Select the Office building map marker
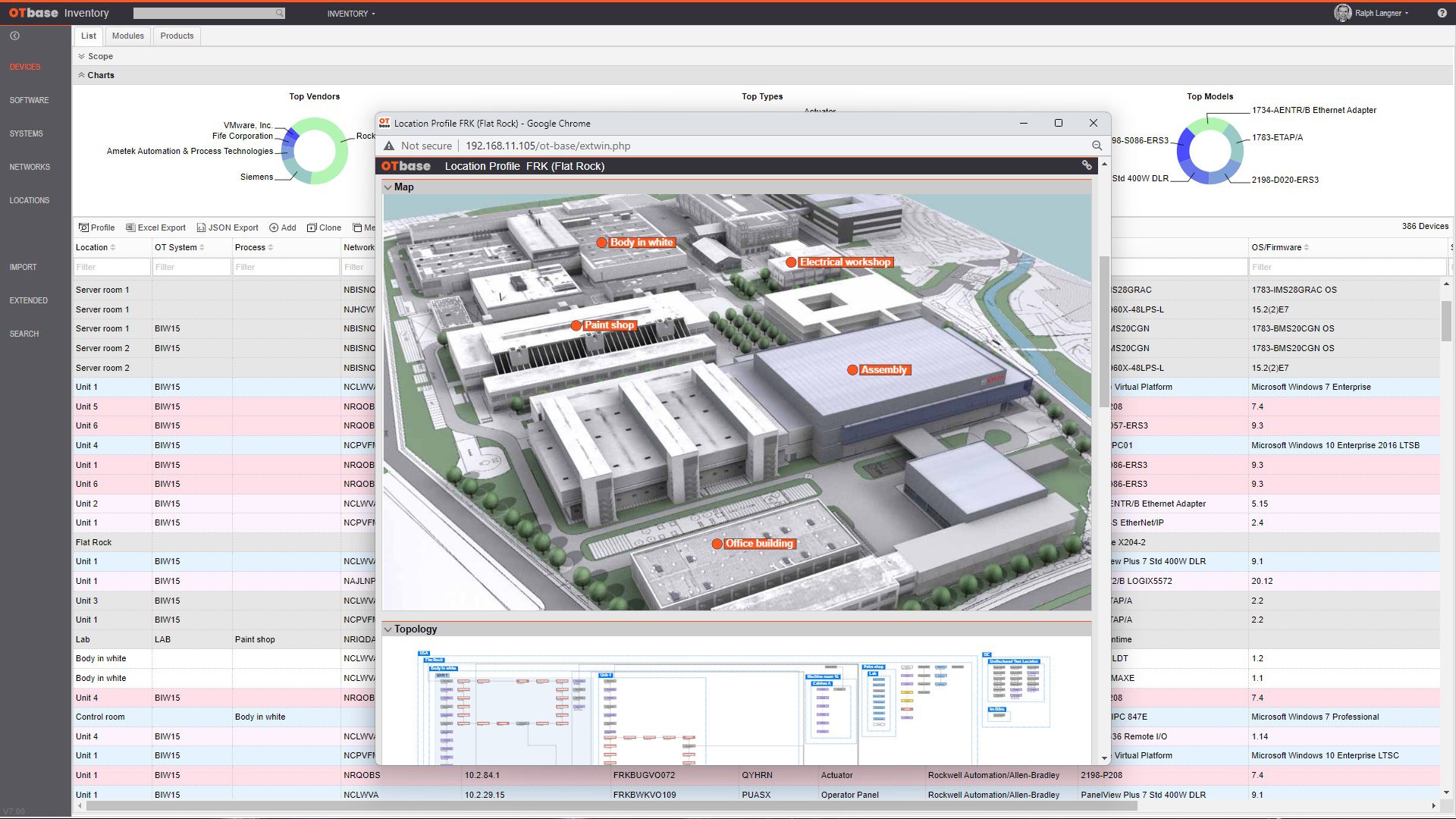 click(x=717, y=544)
